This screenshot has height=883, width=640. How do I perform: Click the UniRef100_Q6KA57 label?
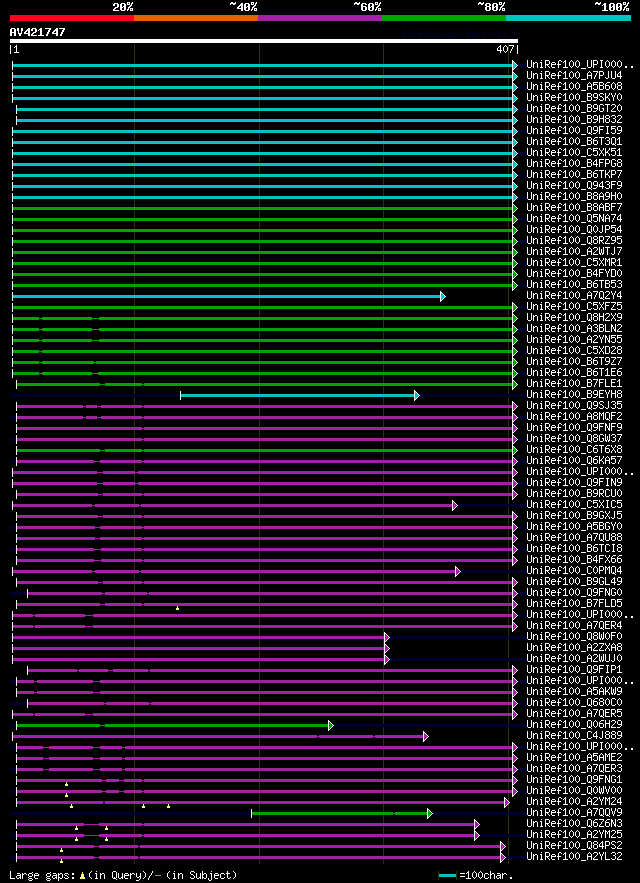[x=574, y=460]
